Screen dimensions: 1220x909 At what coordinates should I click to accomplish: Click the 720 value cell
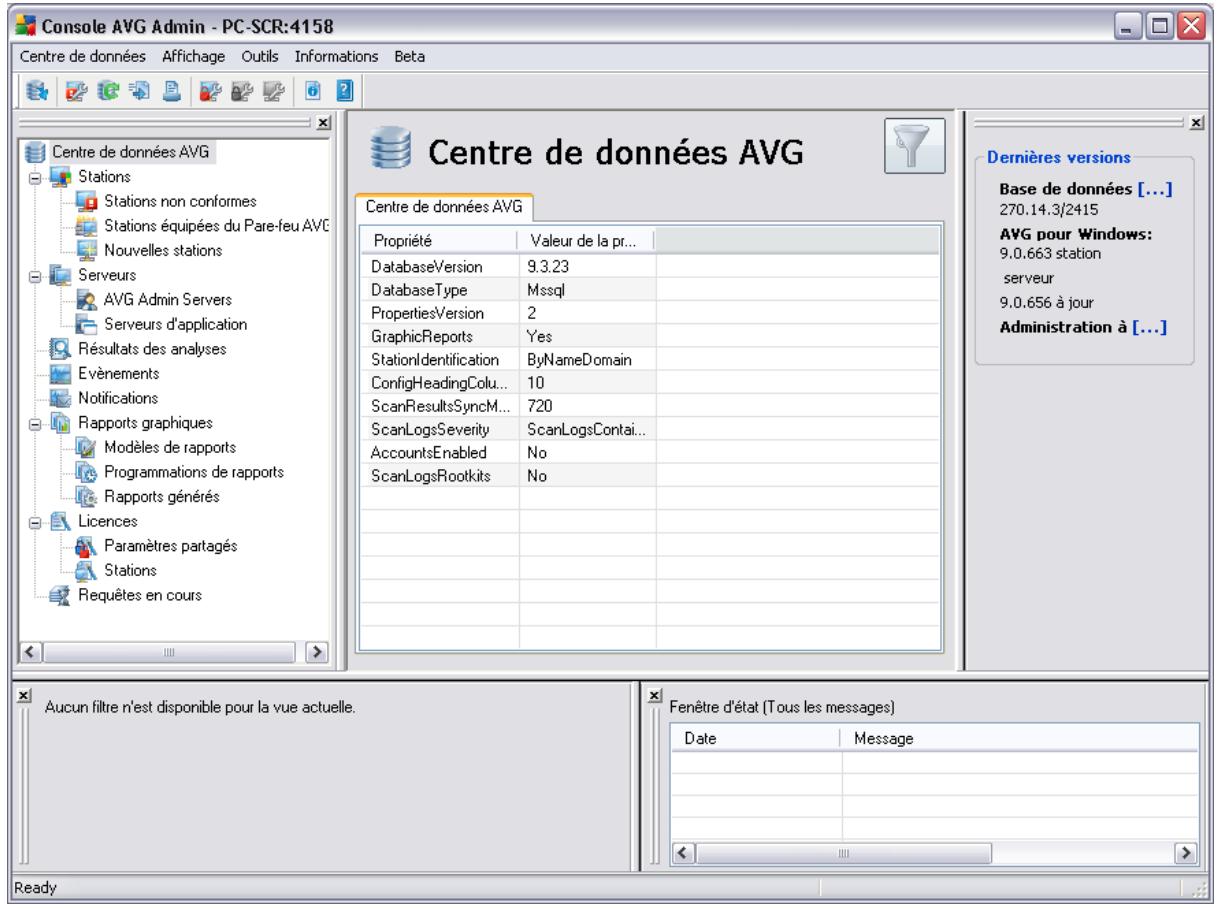588,406
